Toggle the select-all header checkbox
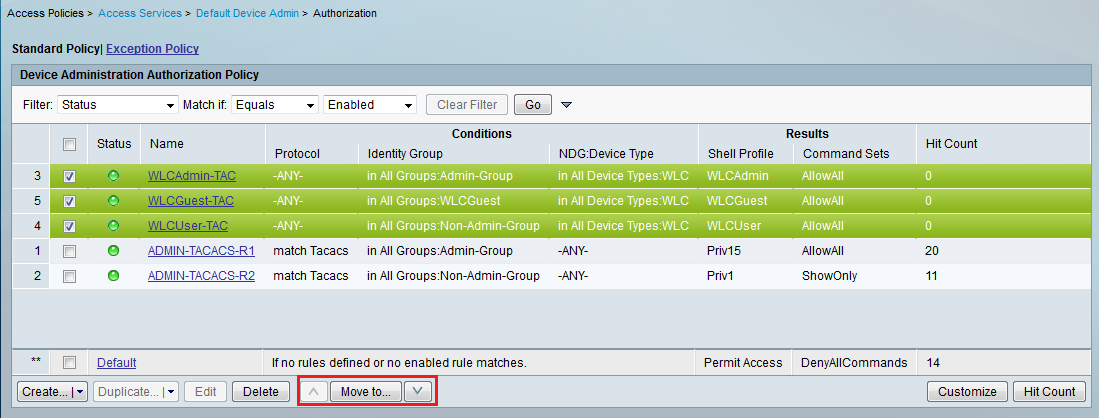This screenshot has height=418, width=1099. tap(69, 144)
